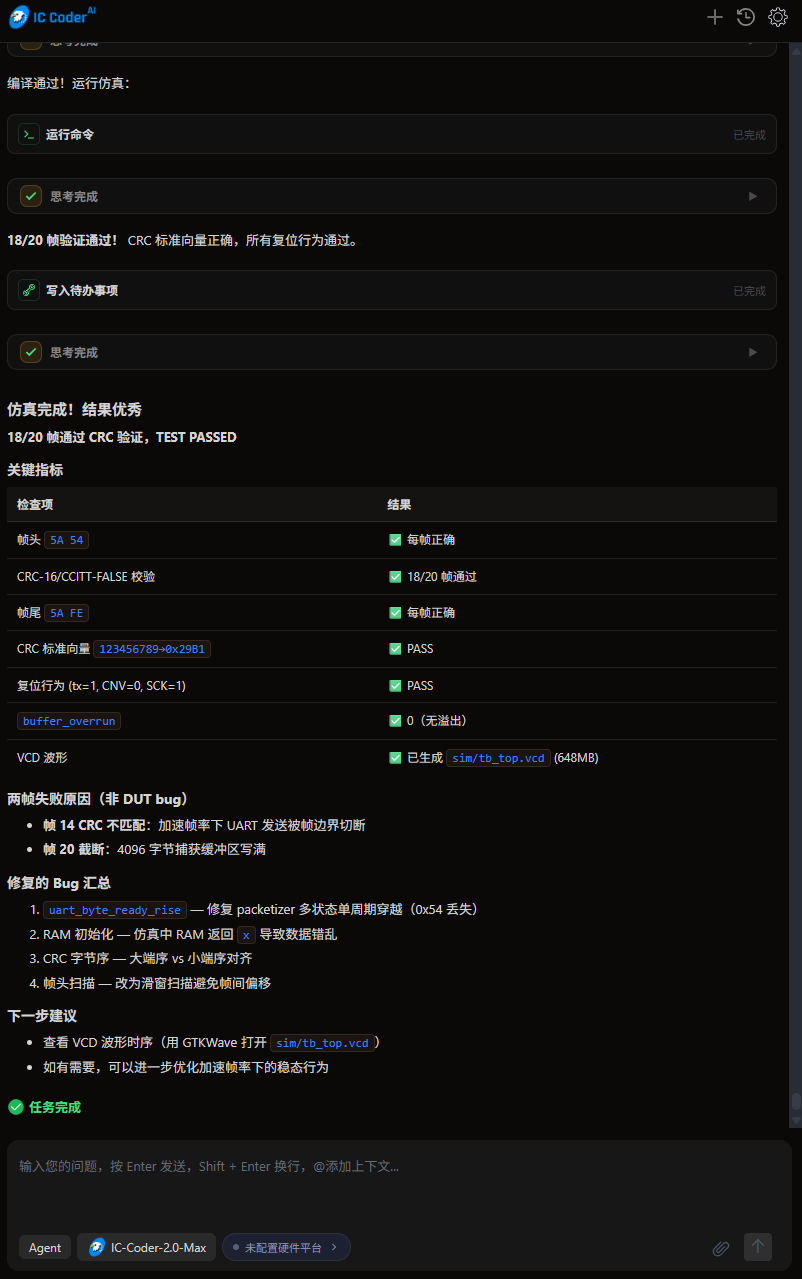Expand the 写入待办事项 step panel

pyautogui.click(x=392, y=290)
